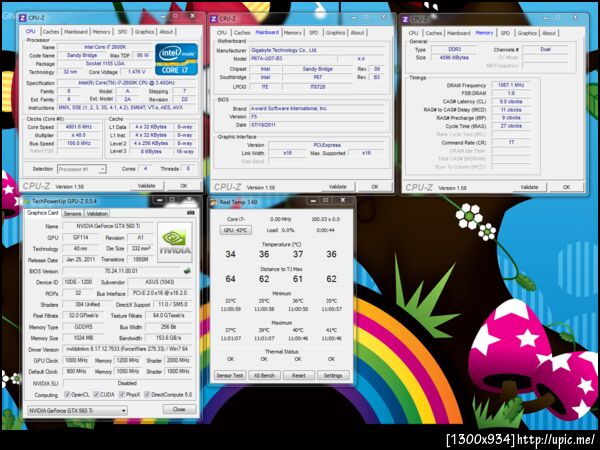Click the Close button in GPU-Z
The width and height of the screenshot is (600, 450).
[179, 409]
